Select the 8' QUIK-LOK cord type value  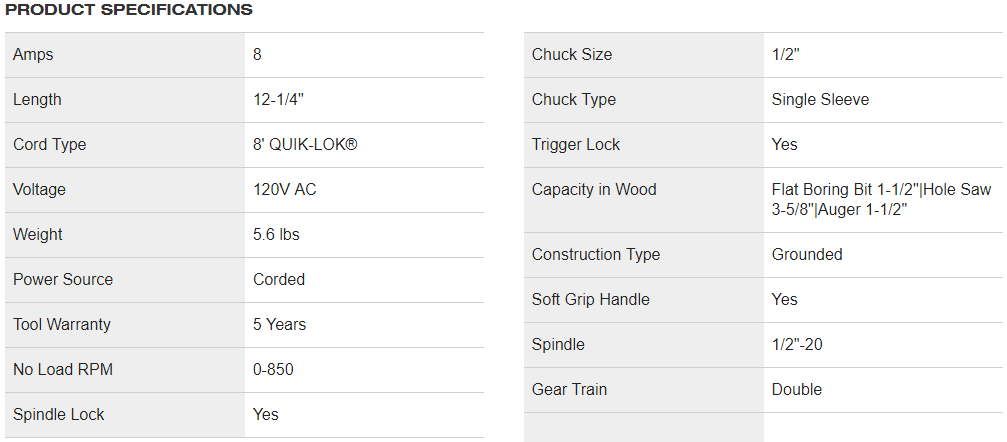click(x=305, y=145)
